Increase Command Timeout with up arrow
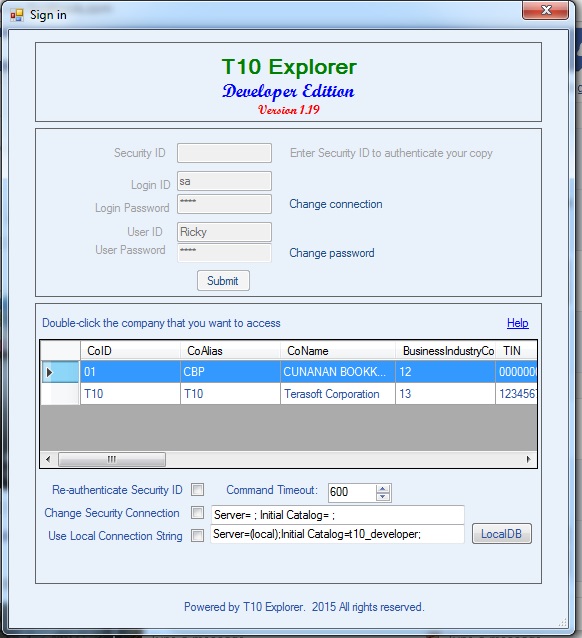 [383, 488]
